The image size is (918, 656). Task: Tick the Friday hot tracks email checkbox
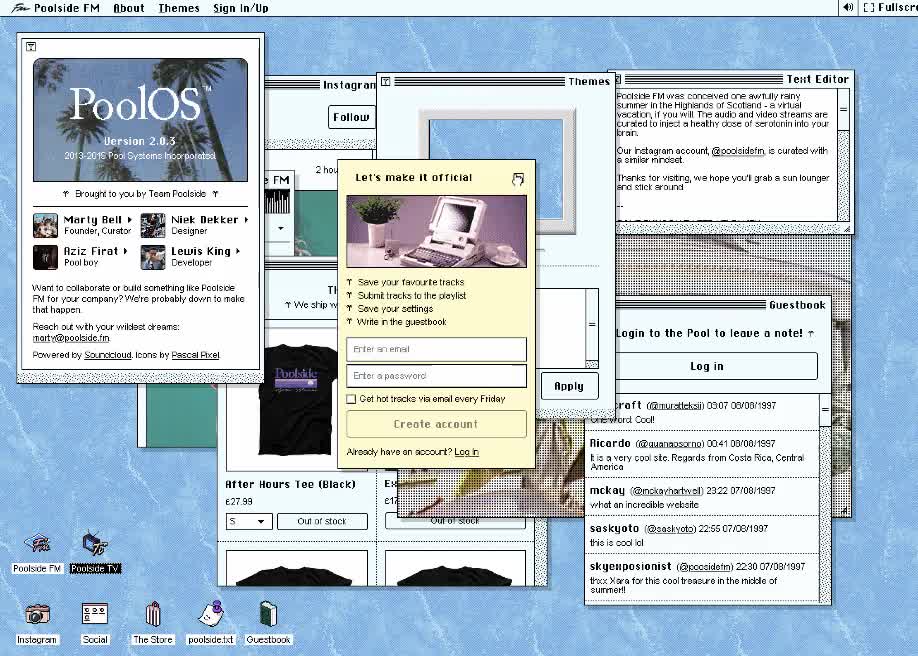(351, 399)
